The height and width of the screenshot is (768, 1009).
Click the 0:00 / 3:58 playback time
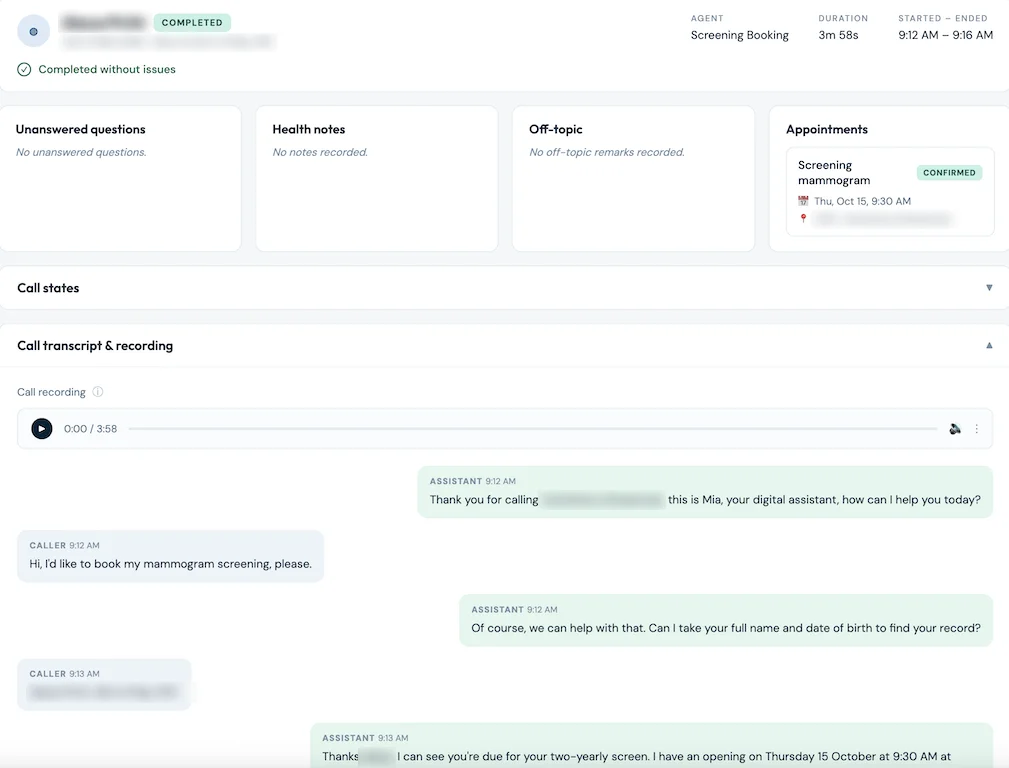91,429
